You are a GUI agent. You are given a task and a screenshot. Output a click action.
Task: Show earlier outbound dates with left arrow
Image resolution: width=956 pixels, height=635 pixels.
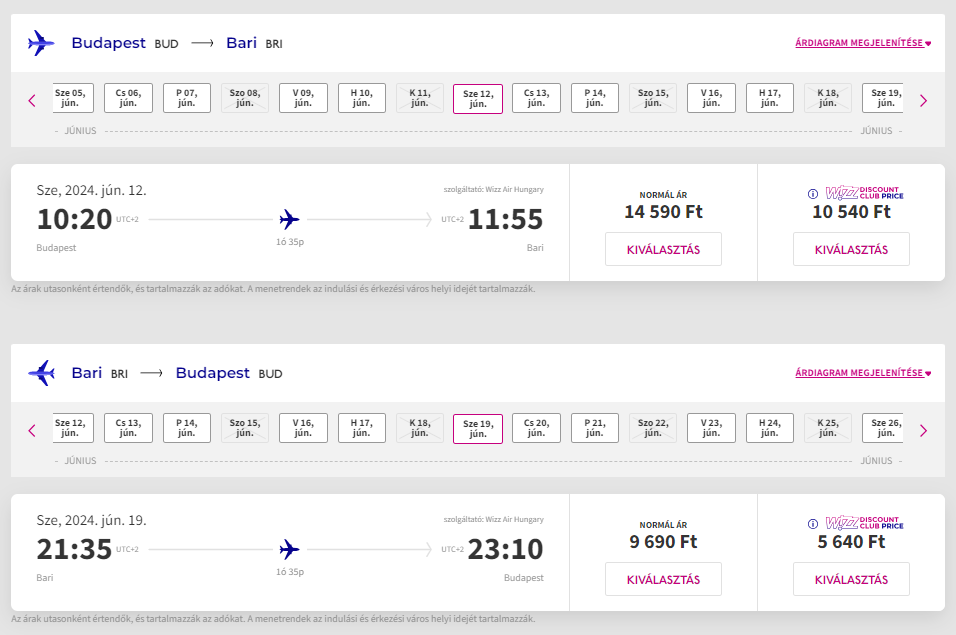click(x=32, y=100)
